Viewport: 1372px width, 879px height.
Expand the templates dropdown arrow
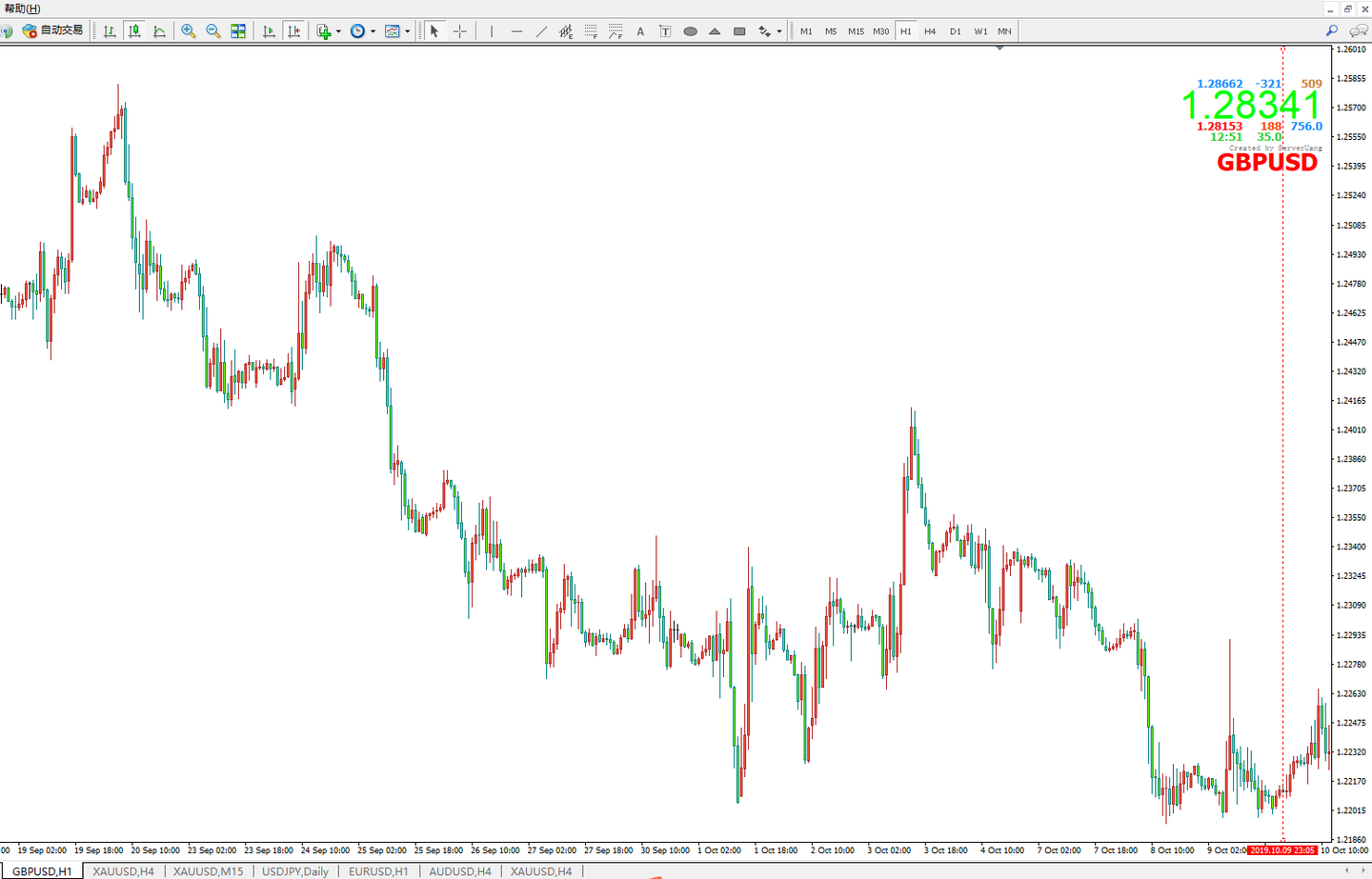[408, 30]
